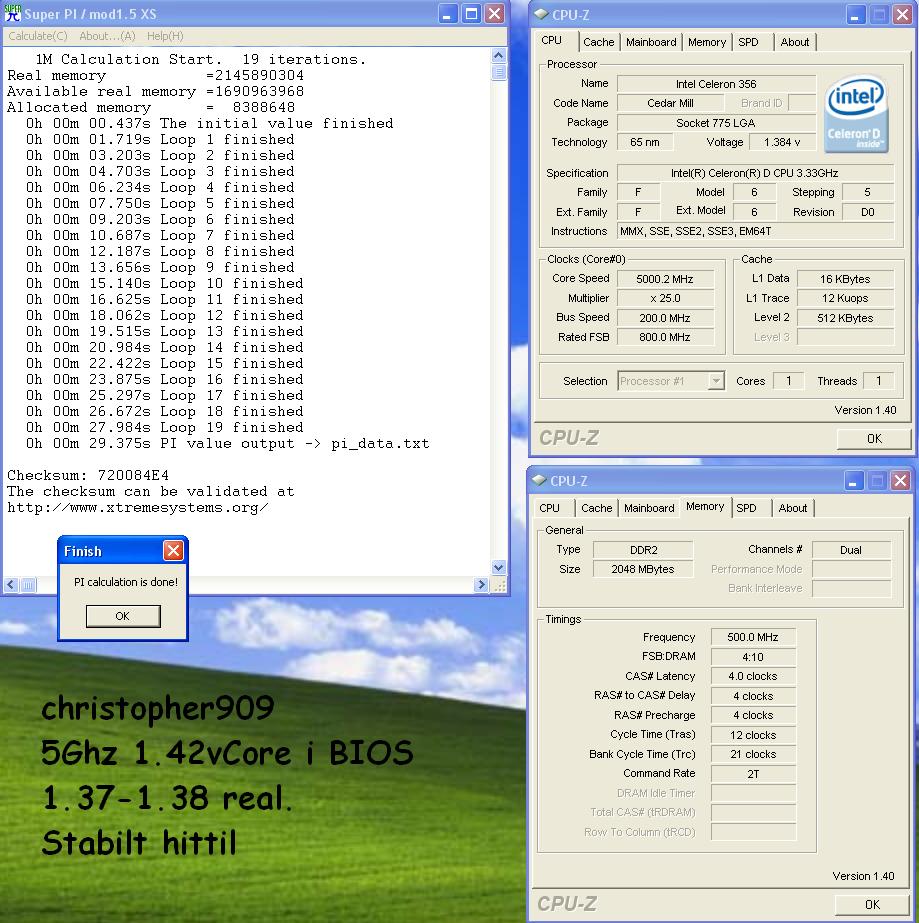
Task: Switch to About tab in bottom CPU-Z
Action: pos(792,507)
